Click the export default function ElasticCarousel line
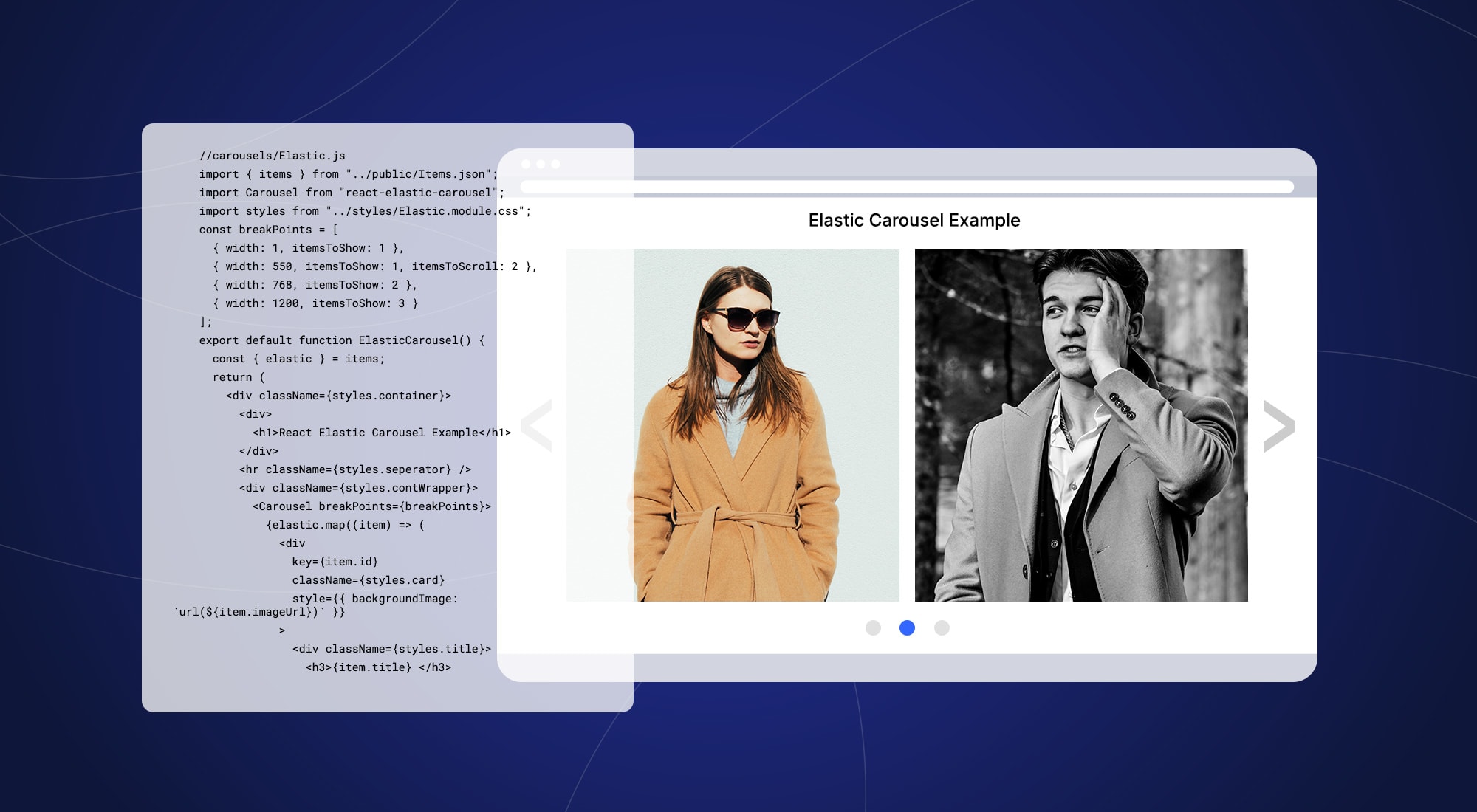 pyautogui.click(x=341, y=340)
